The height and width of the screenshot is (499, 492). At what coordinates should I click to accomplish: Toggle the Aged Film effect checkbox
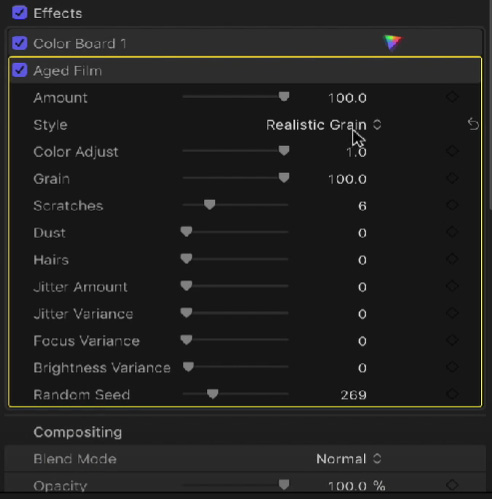[20, 70]
